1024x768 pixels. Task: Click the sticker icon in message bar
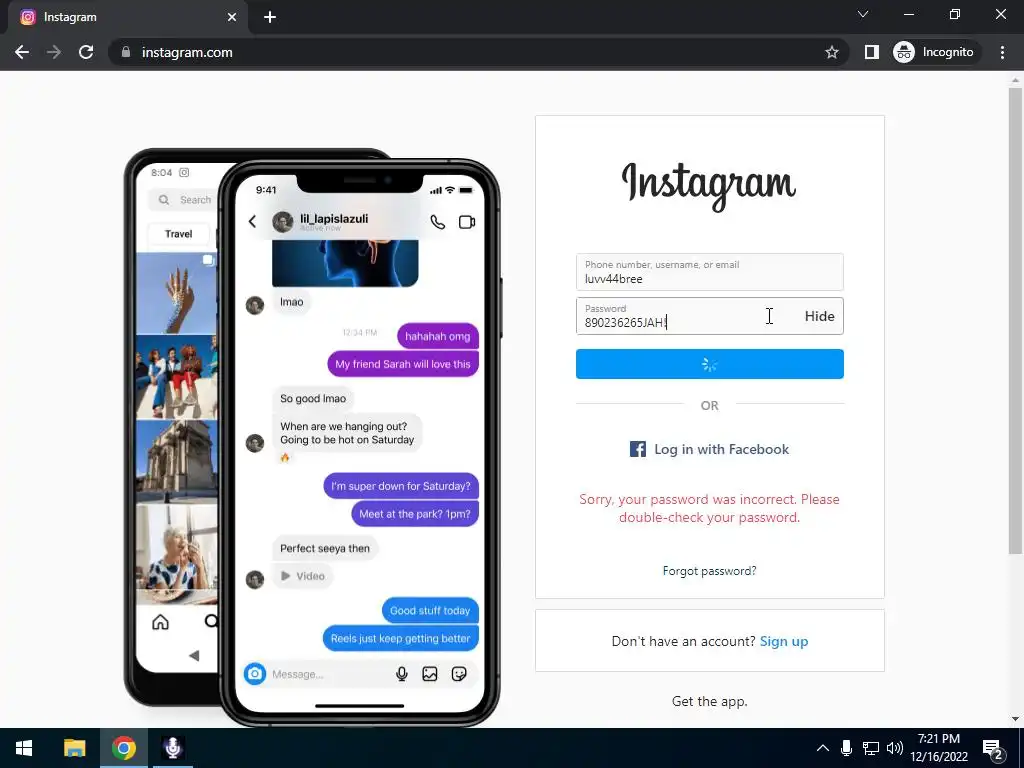pos(459,674)
